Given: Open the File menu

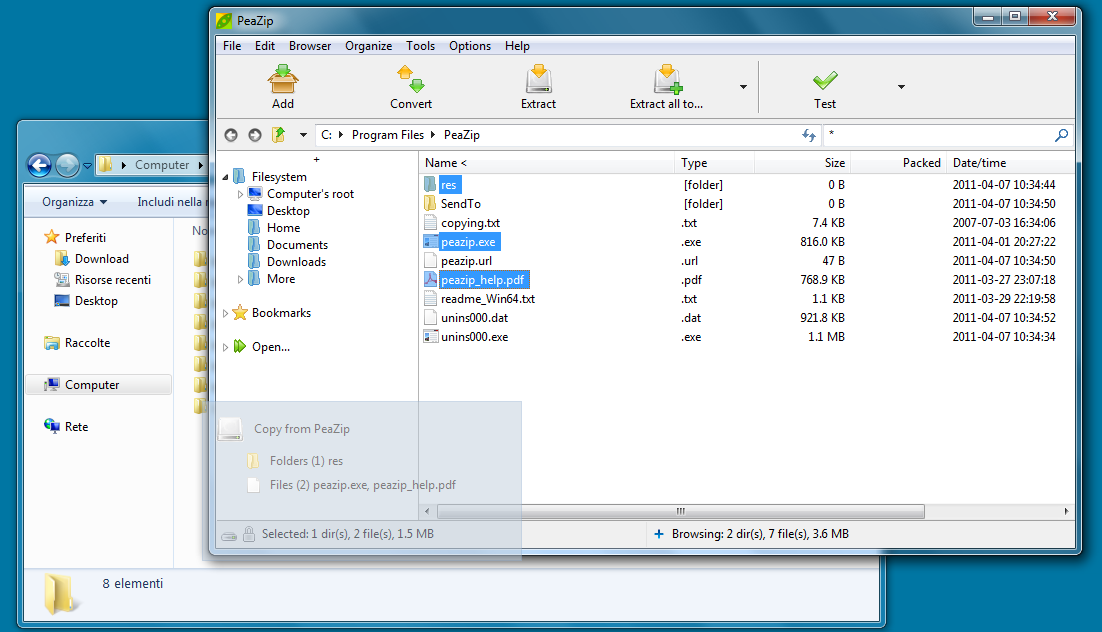Looking at the screenshot, I should (x=232, y=46).
